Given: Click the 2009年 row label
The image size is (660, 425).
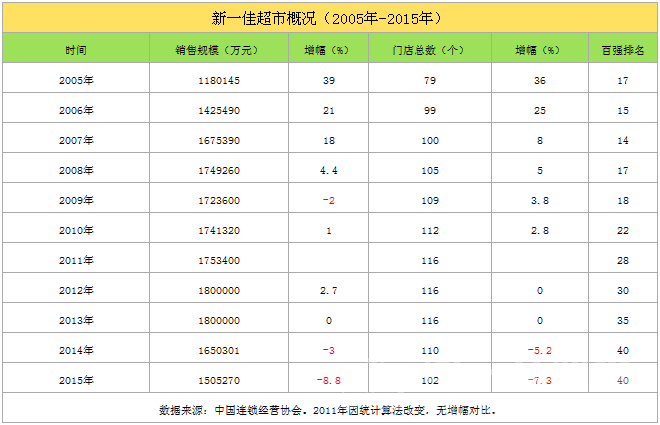Looking at the screenshot, I should click(x=76, y=200).
